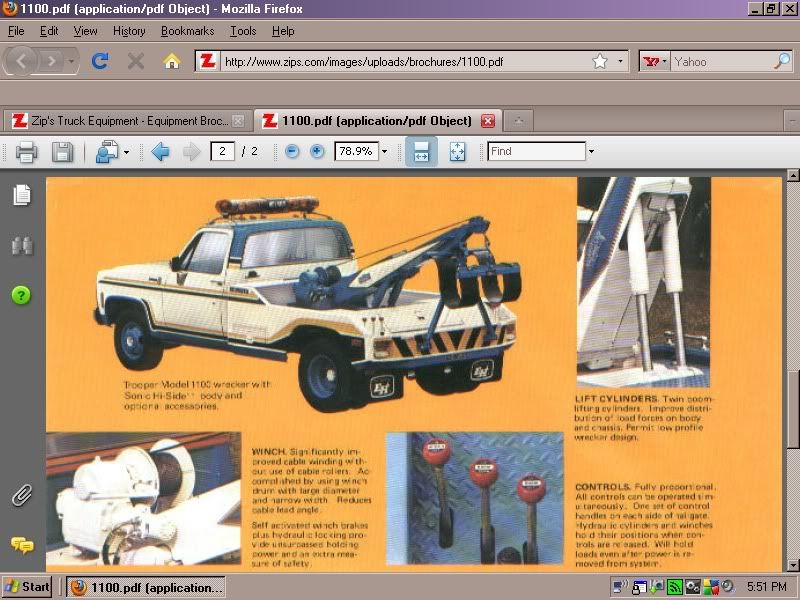This screenshot has width=800, height=600.
Task: Expand the zoom percentage dropdown
Action: [x=384, y=152]
